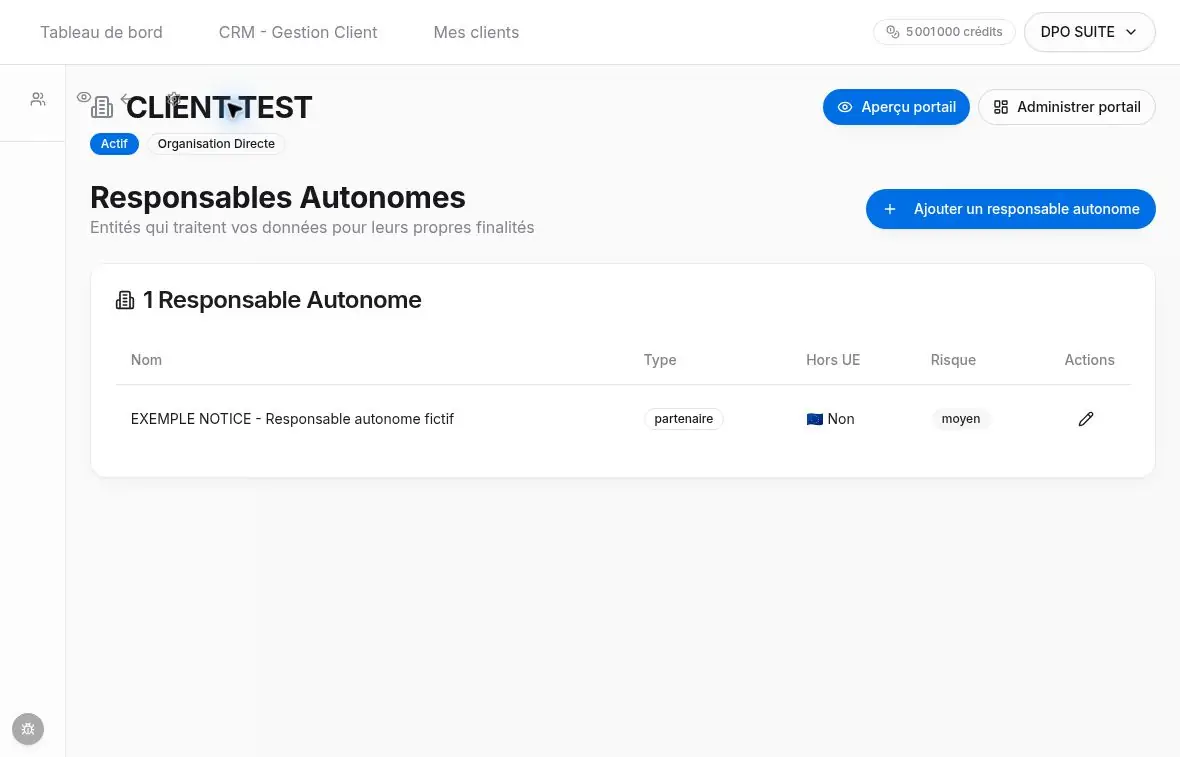Image resolution: width=1180 pixels, height=757 pixels.
Task: Open CRM - Gestion Client menu item
Action: click(x=298, y=32)
